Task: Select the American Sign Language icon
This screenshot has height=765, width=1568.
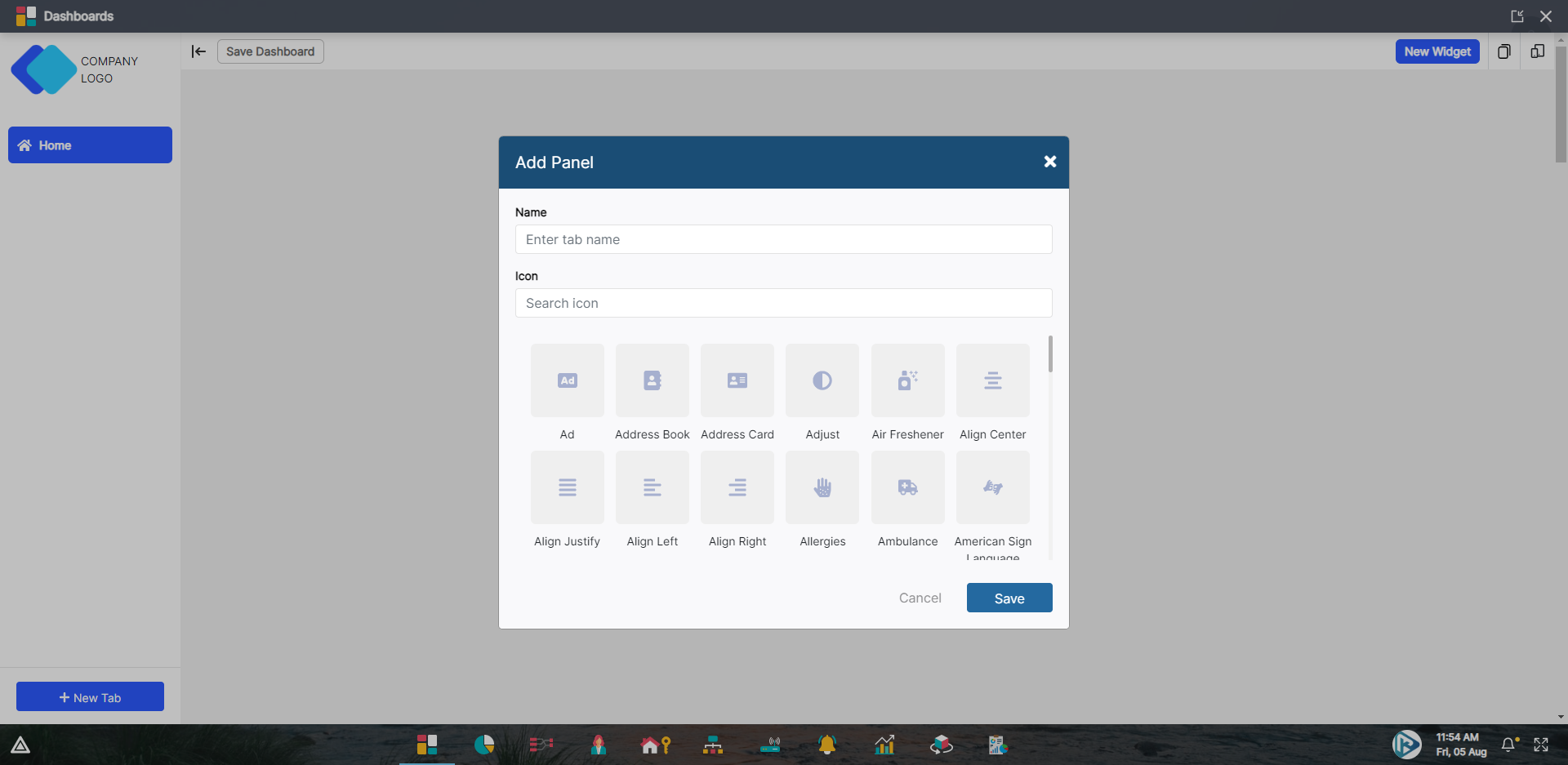Action: [x=992, y=487]
